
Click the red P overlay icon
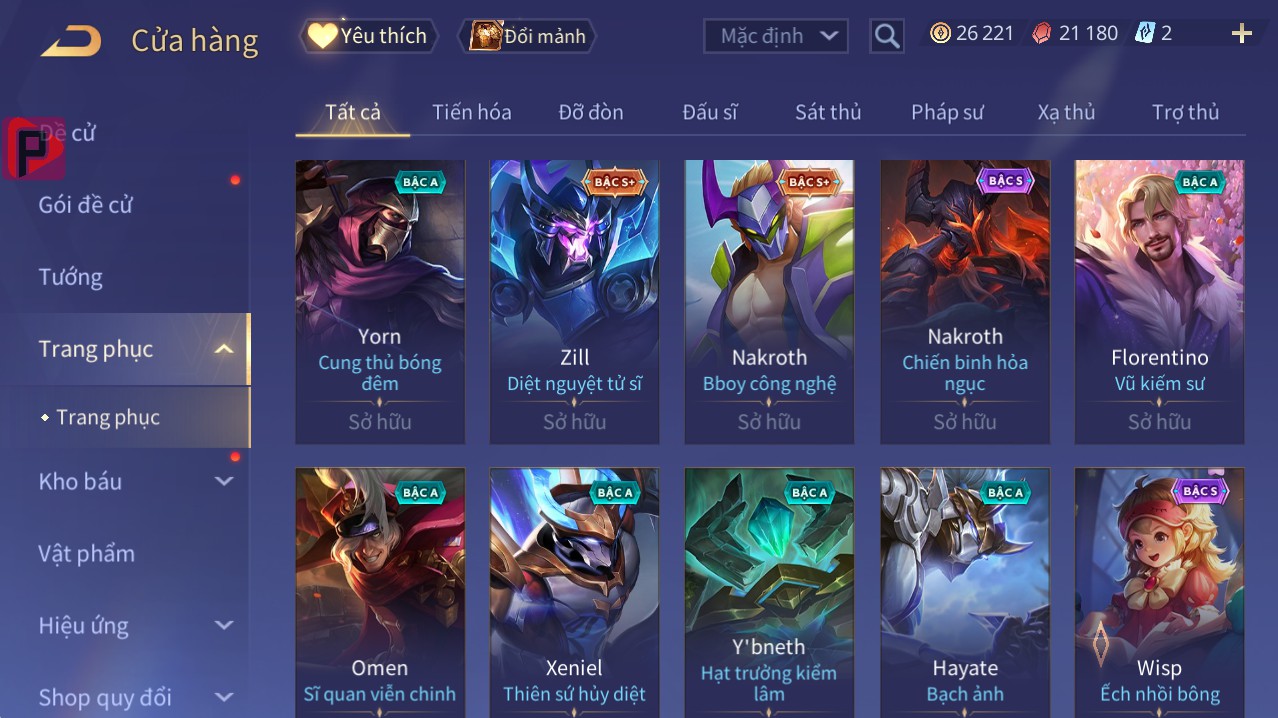(x=33, y=148)
